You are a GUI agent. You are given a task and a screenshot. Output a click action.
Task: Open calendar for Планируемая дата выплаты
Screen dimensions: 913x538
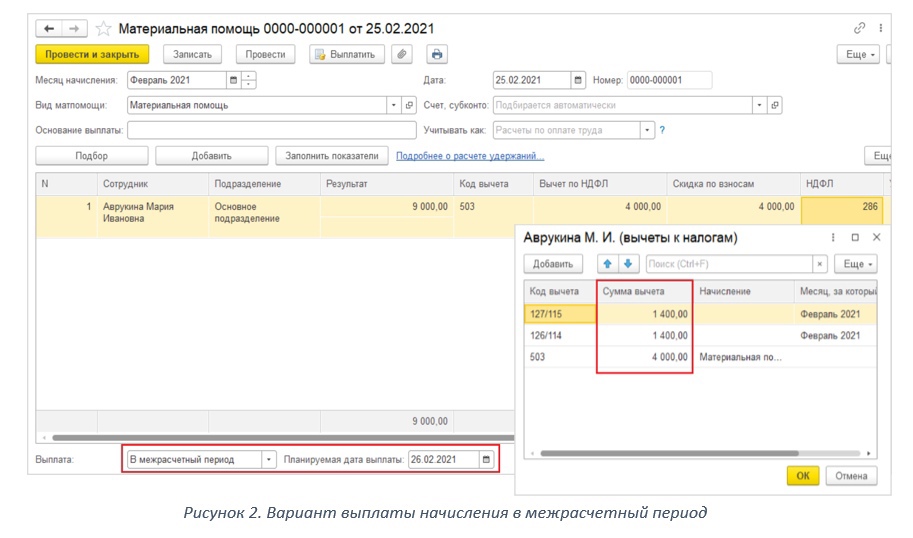pos(486,459)
